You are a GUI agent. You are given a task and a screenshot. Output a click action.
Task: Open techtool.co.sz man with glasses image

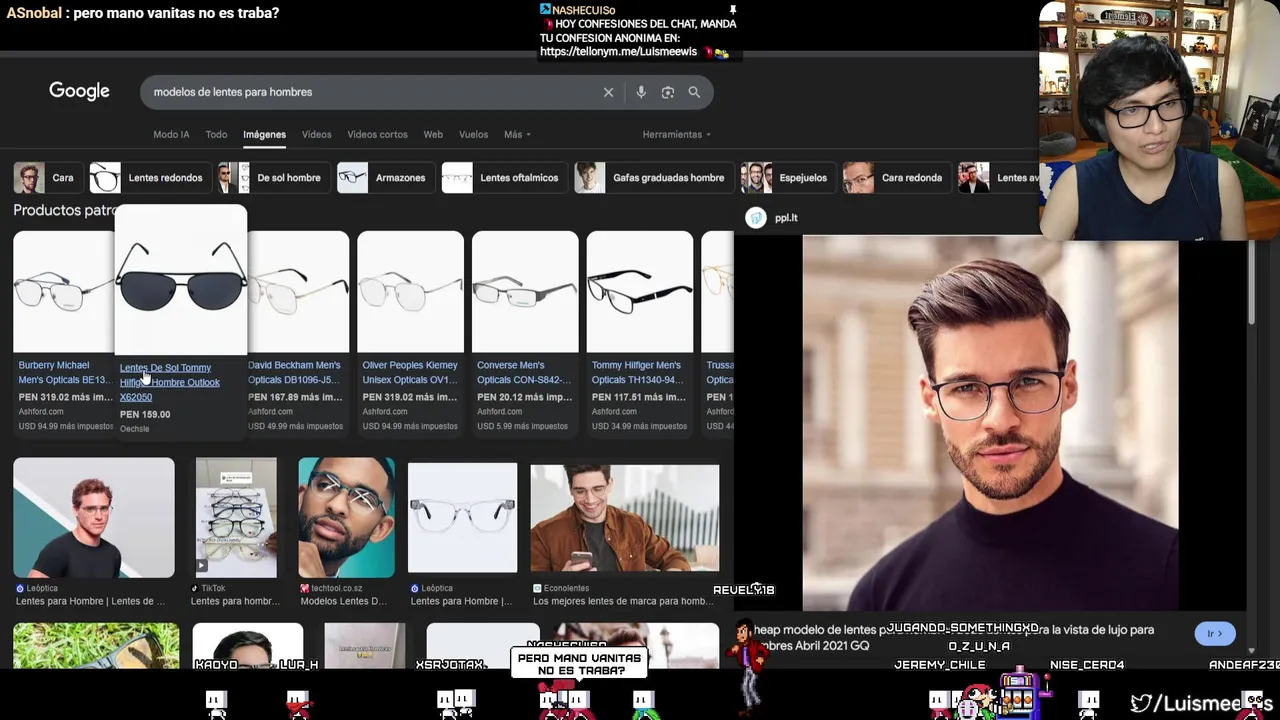[x=346, y=517]
